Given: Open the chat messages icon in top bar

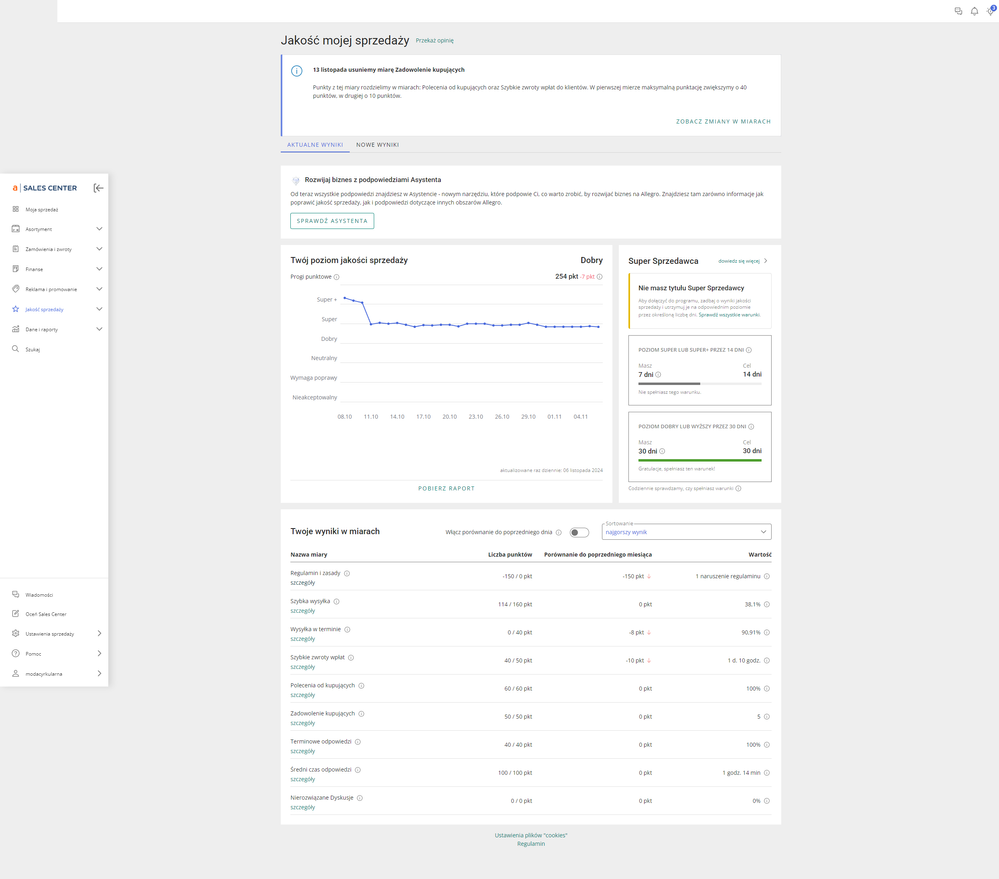Looking at the screenshot, I should click(x=958, y=11).
